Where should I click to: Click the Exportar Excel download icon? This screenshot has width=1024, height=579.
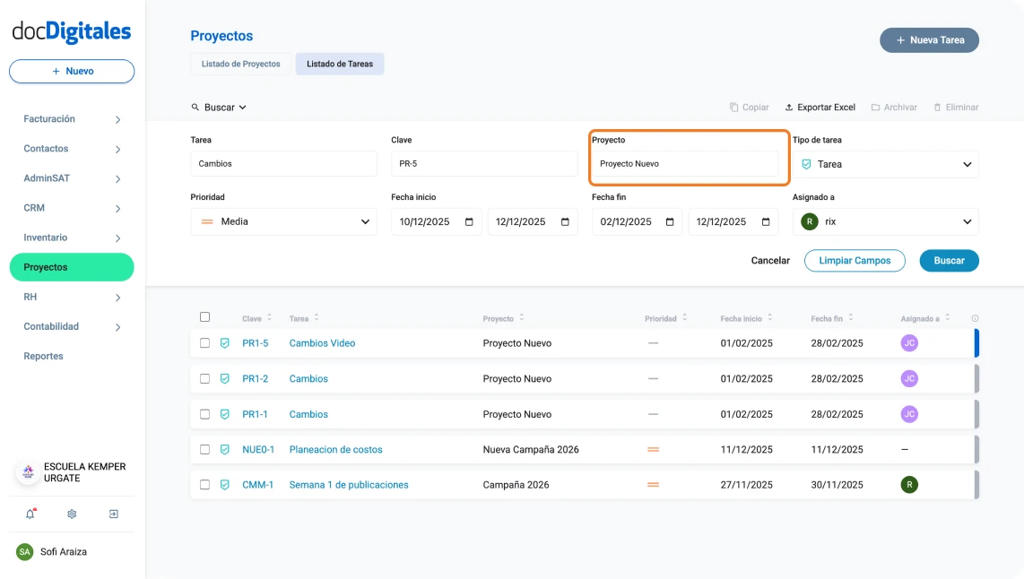point(788,107)
